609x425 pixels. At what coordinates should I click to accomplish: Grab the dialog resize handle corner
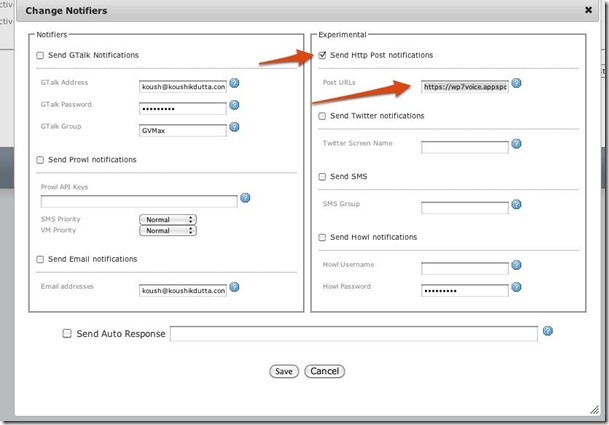tap(594, 409)
